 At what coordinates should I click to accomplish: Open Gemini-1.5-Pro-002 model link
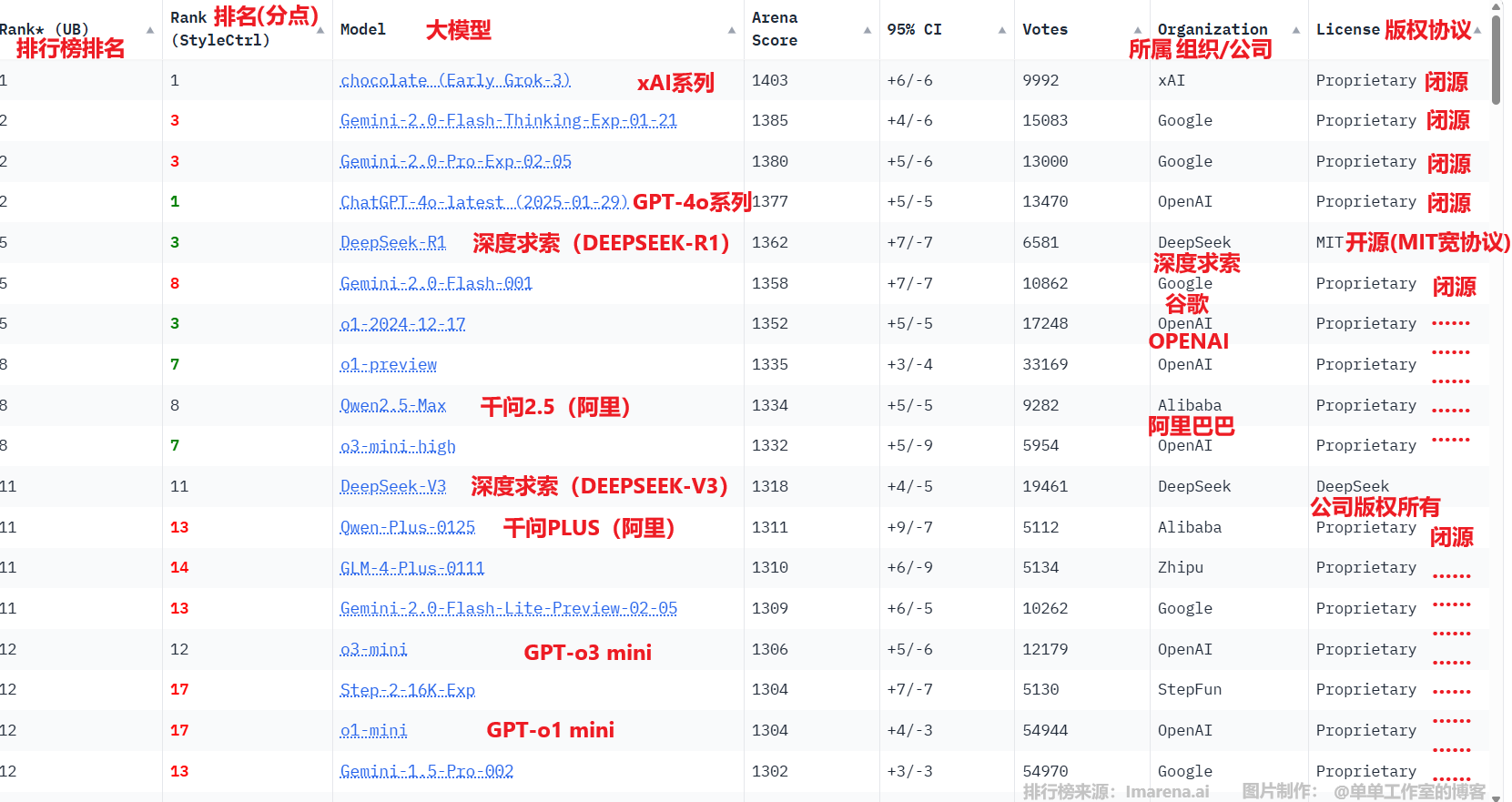426,771
